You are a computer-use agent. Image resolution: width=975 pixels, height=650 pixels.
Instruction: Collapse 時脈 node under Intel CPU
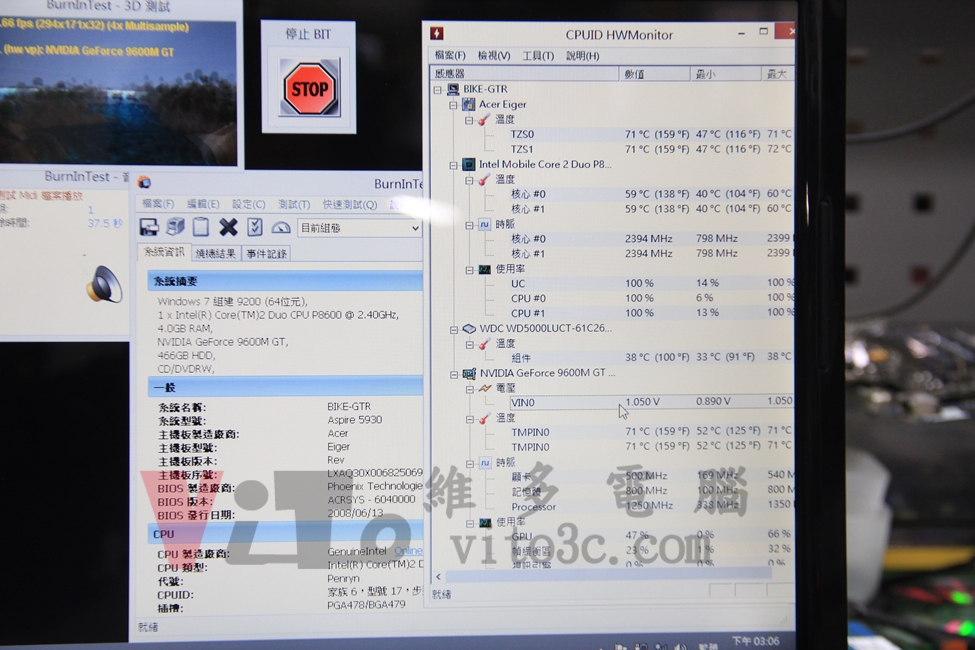click(469, 225)
